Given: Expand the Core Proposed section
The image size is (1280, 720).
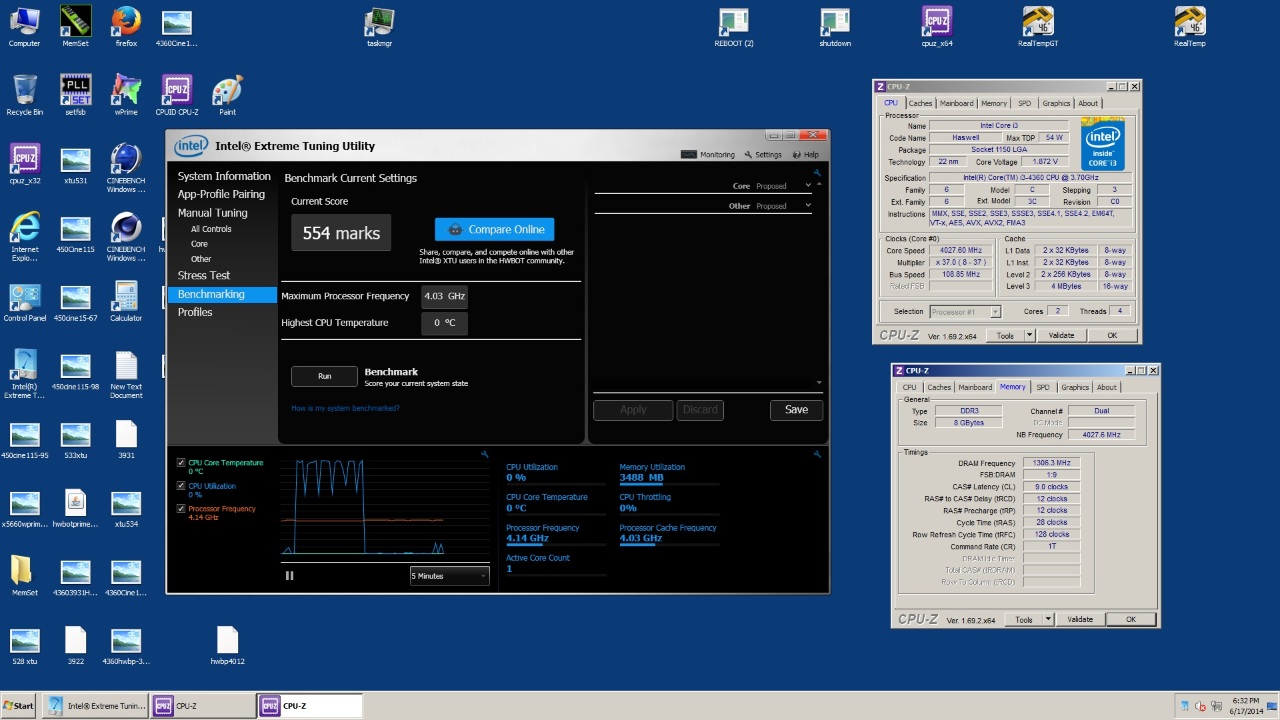Looking at the screenshot, I should (x=808, y=186).
